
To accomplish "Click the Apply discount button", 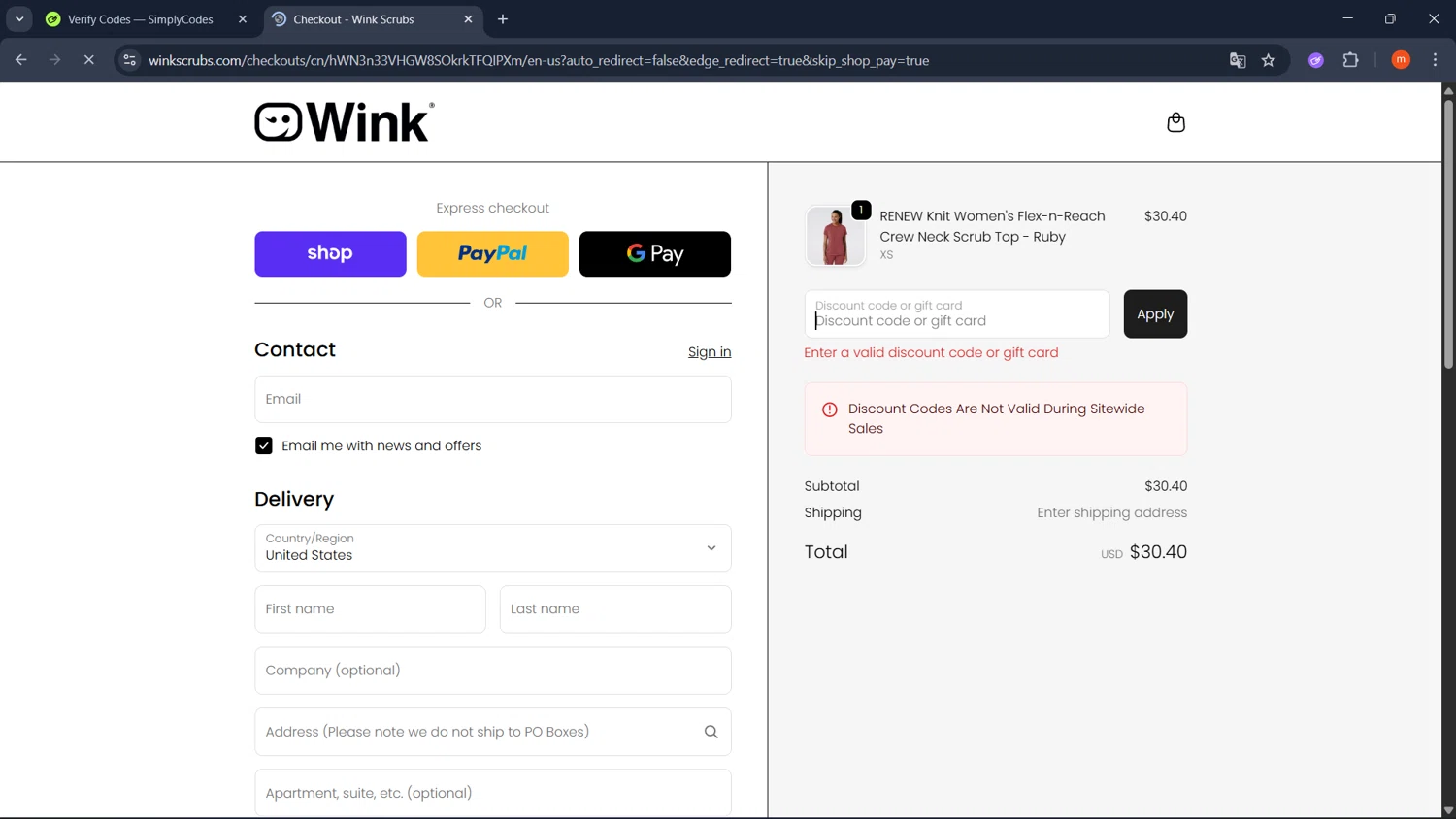I will (x=1155, y=314).
